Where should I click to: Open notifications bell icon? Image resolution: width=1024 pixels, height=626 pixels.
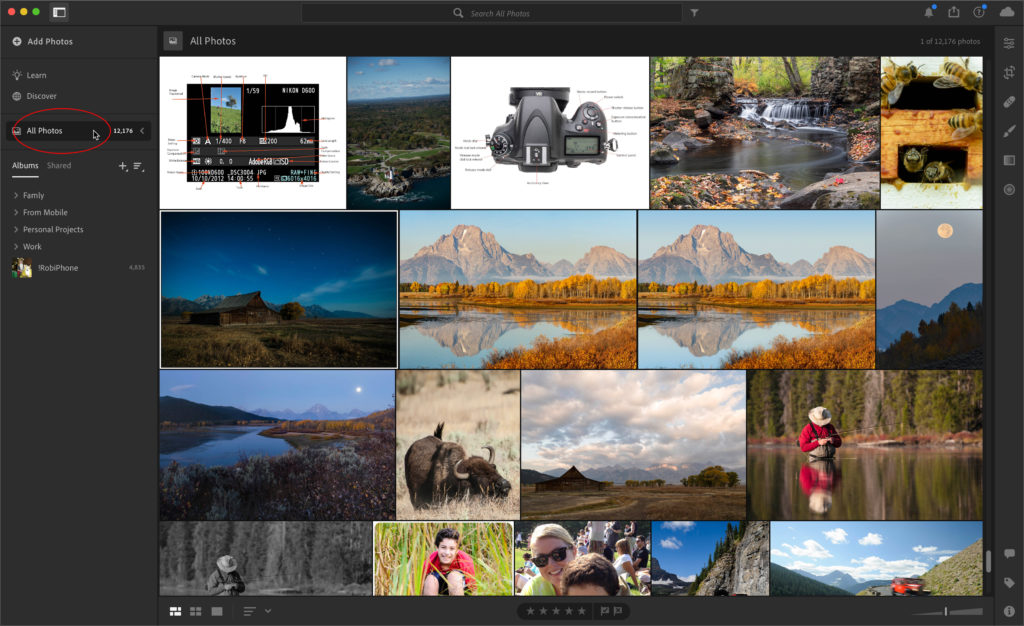click(929, 13)
